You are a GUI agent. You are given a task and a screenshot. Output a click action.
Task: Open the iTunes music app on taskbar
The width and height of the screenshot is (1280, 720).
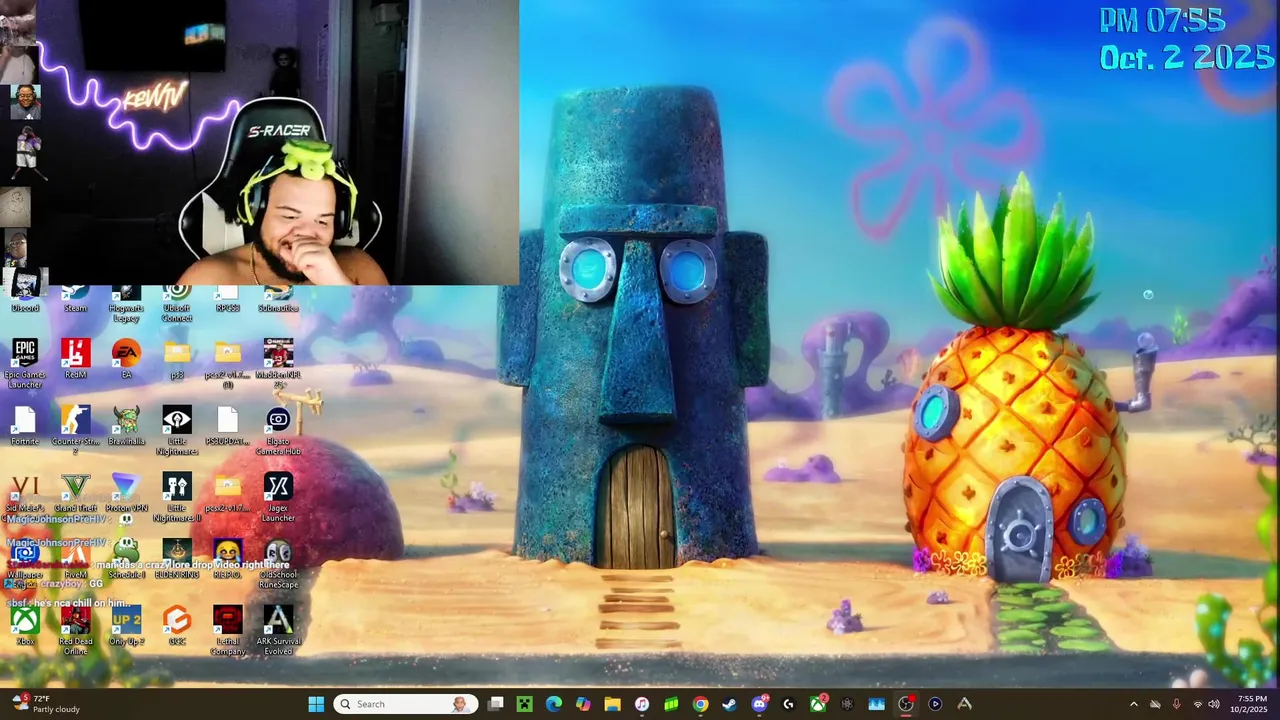pyautogui.click(x=642, y=704)
